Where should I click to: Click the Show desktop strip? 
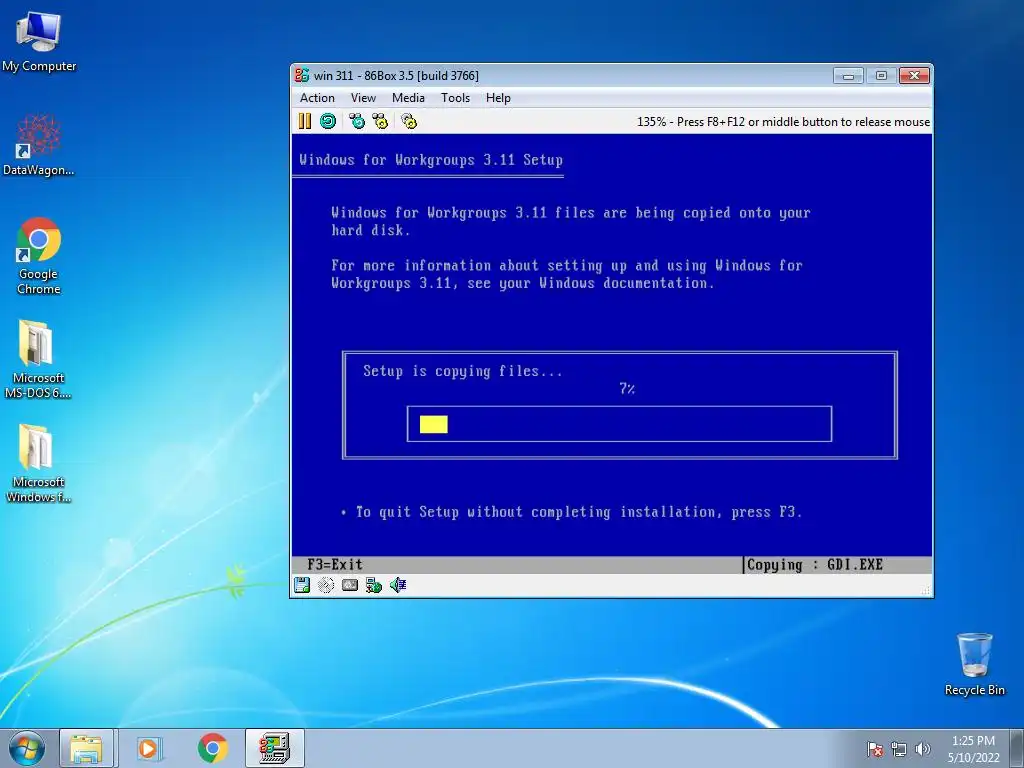click(1017, 748)
